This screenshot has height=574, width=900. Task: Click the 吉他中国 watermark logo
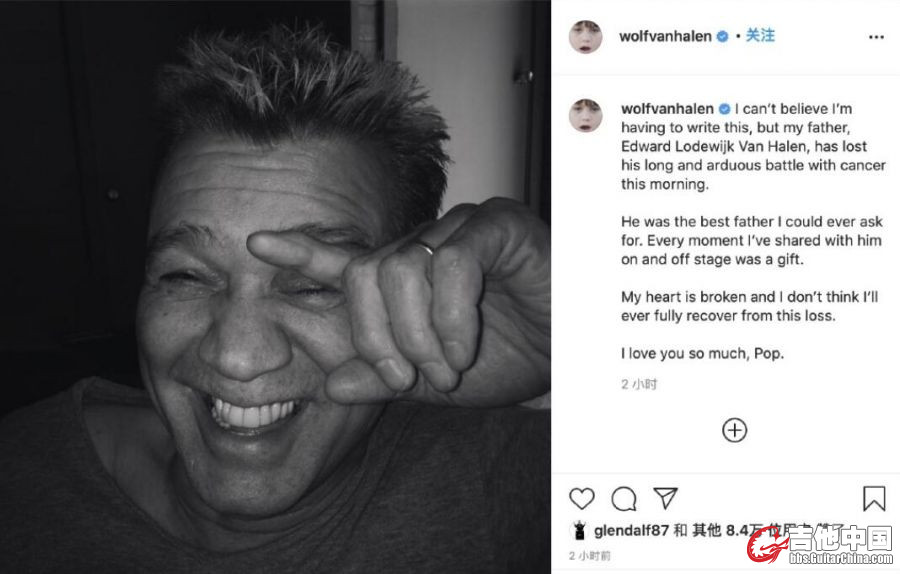click(x=820, y=545)
